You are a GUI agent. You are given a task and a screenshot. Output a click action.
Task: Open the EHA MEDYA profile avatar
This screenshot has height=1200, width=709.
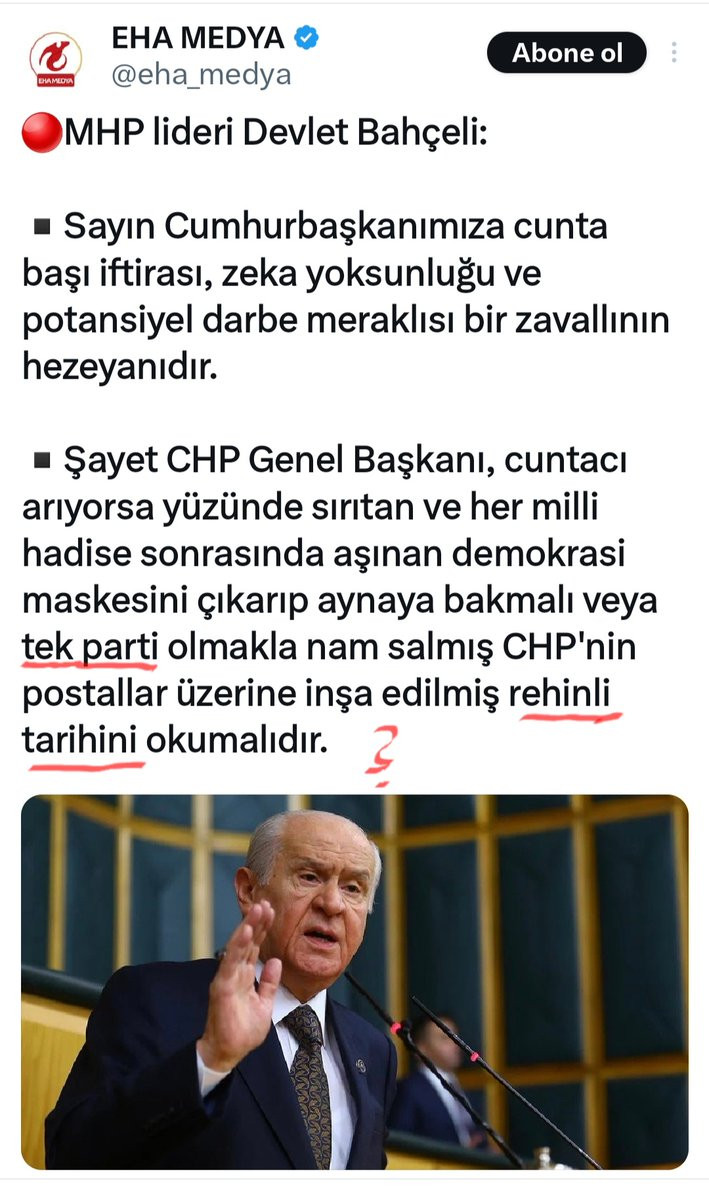pyautogui.click(x=56, y=58)
